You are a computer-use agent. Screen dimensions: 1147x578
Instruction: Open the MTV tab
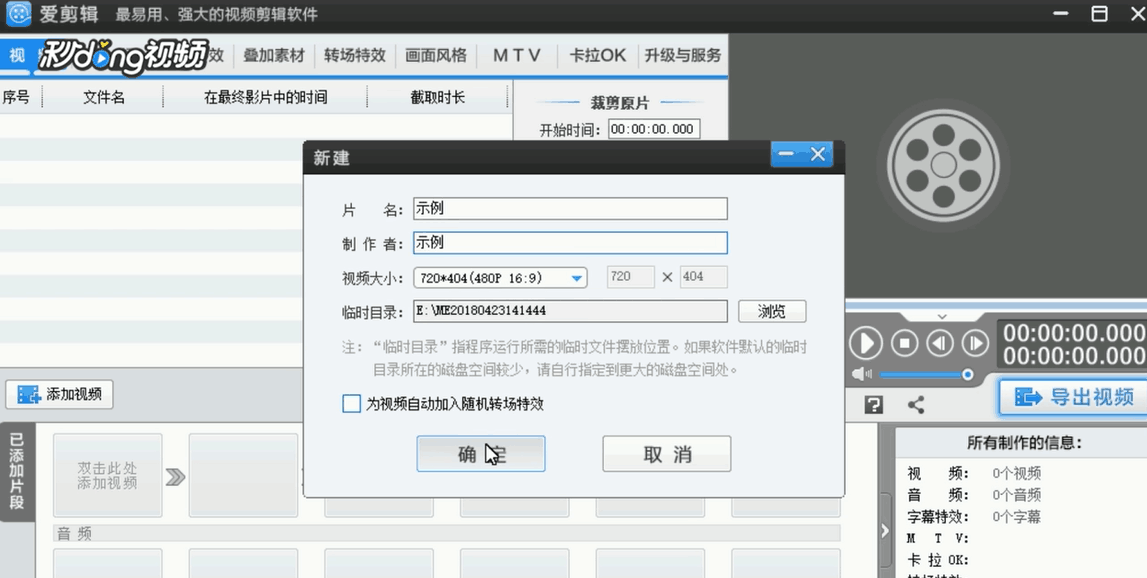tap(517, 56)
